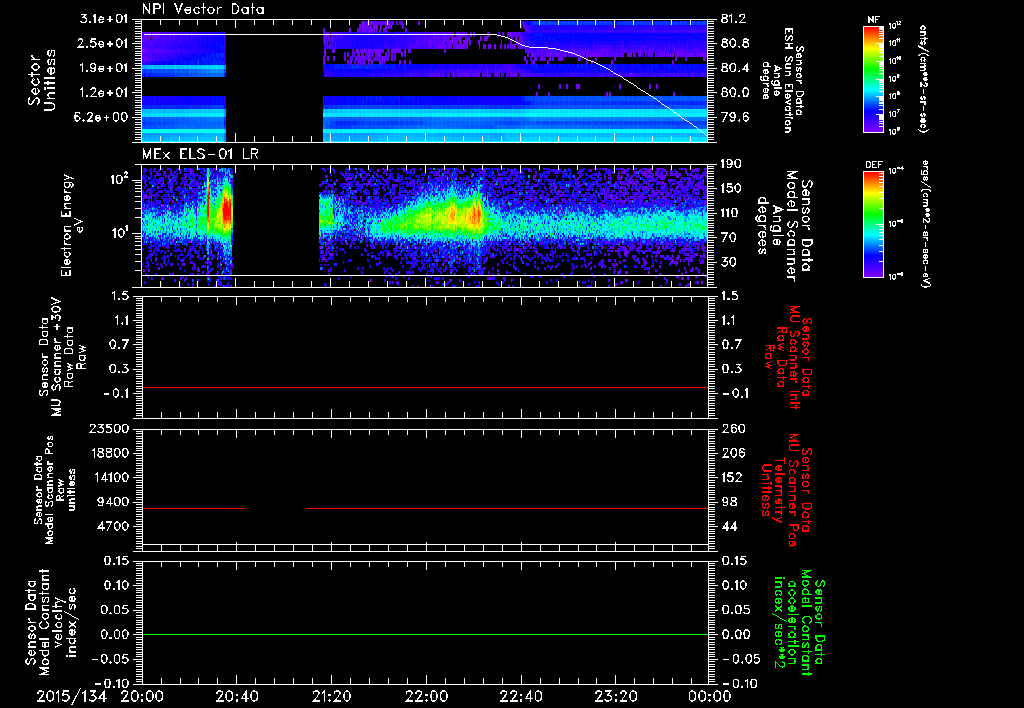This screenshot has width=1024, height=708.
Task: Click the NF color scale bar
Action: [x=873, y=78]
